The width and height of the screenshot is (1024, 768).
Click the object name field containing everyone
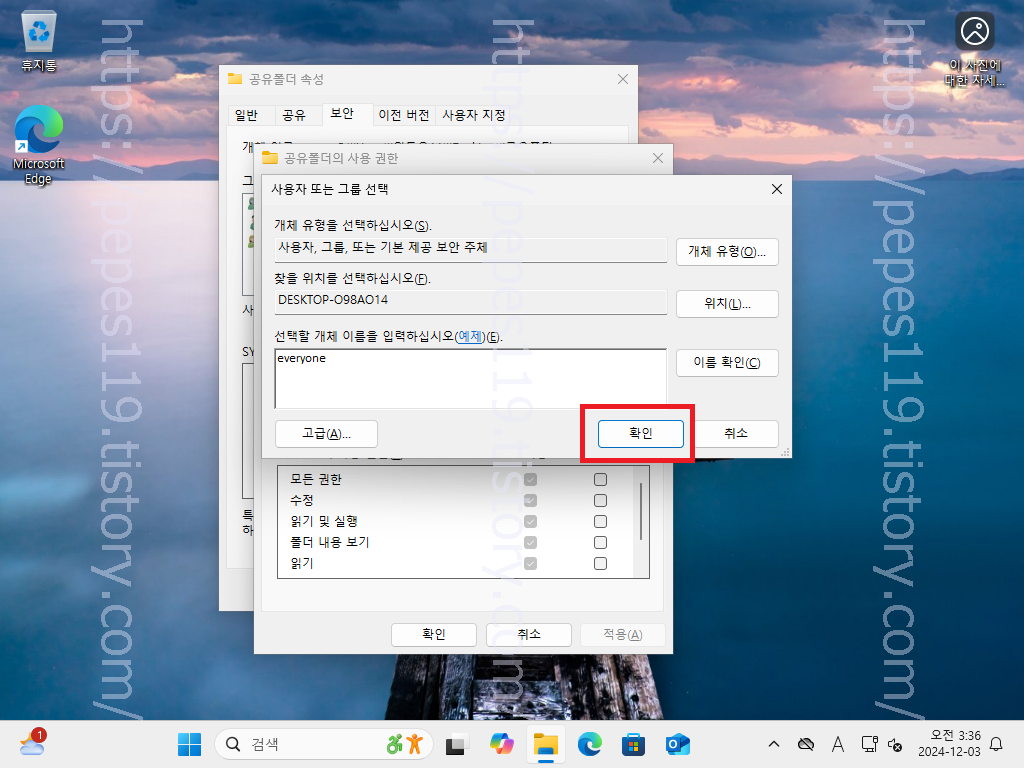[470, 379]
